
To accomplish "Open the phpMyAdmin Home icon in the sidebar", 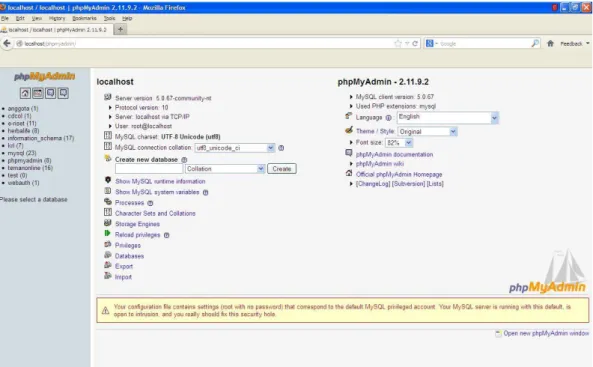I will click(x=25, y=93).
